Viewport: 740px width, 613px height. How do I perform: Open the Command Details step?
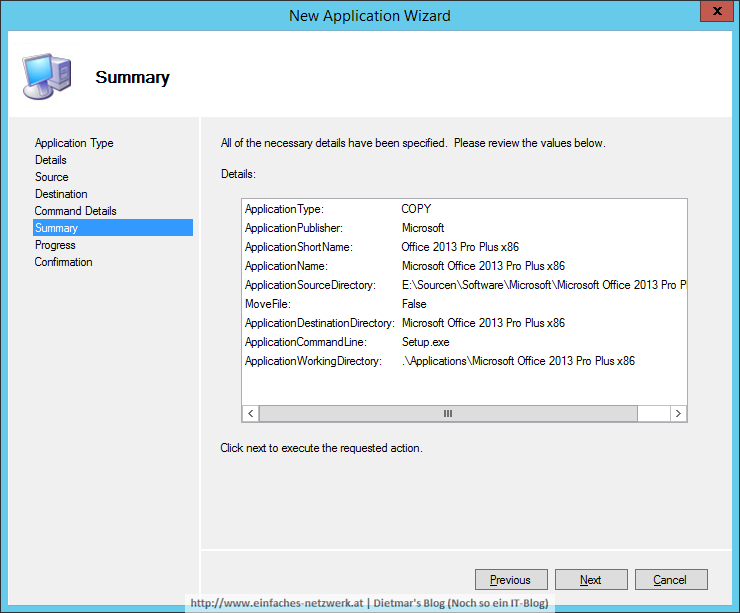[76, 211]
